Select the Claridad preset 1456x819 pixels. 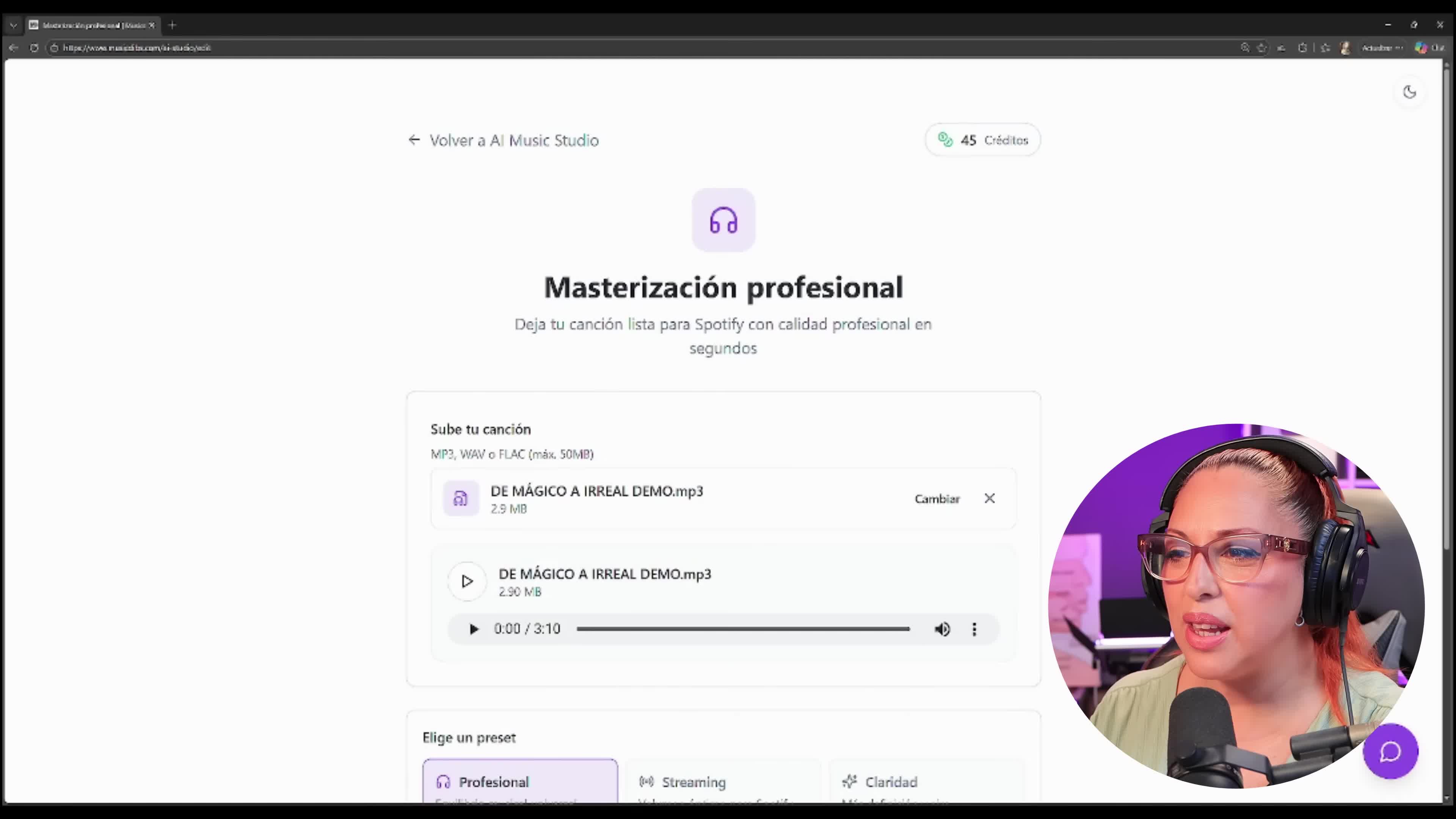pyautogui.click(x=926, y=781)
